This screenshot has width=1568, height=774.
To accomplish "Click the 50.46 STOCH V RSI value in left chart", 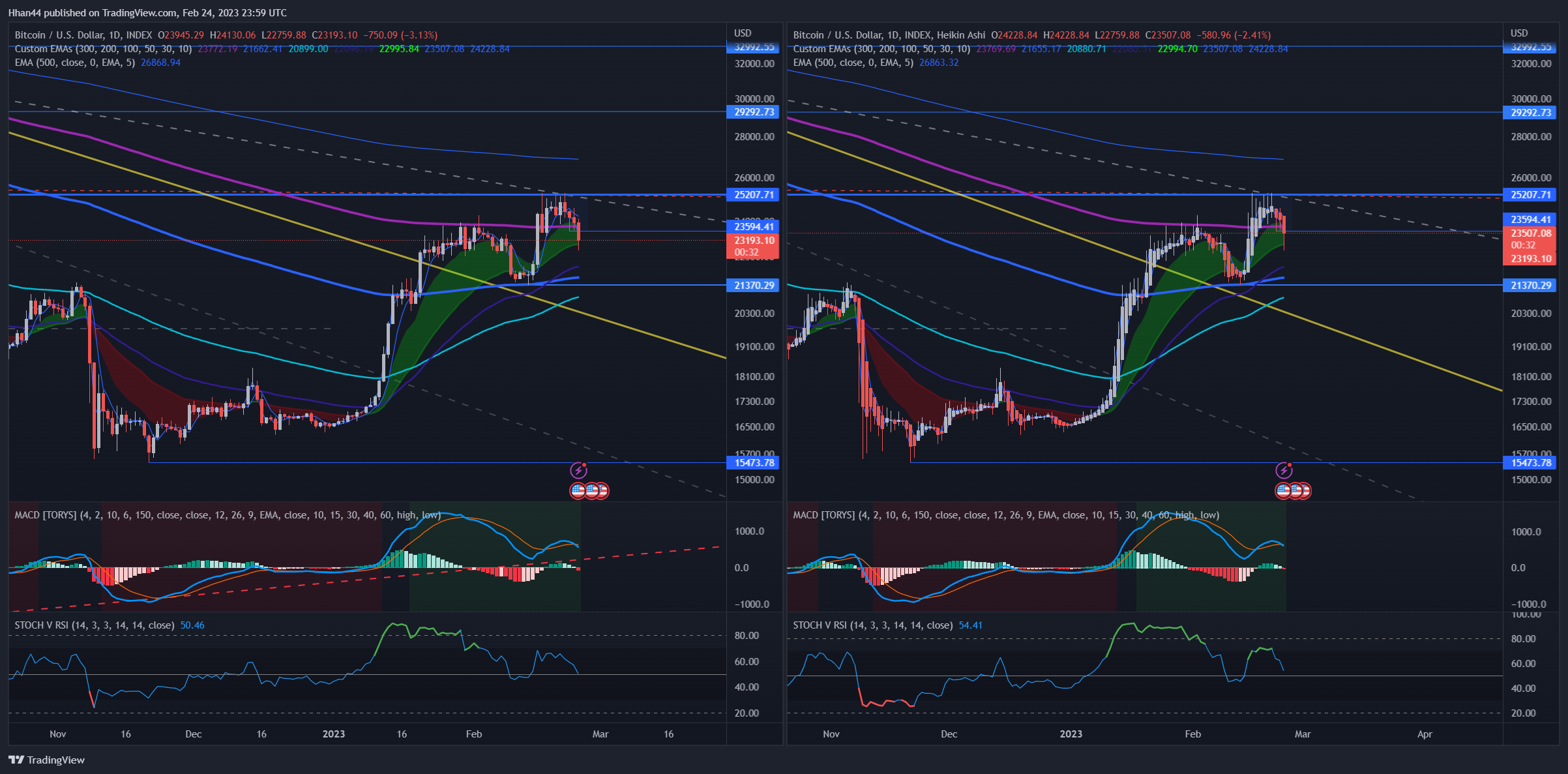I will pos(192,625).
